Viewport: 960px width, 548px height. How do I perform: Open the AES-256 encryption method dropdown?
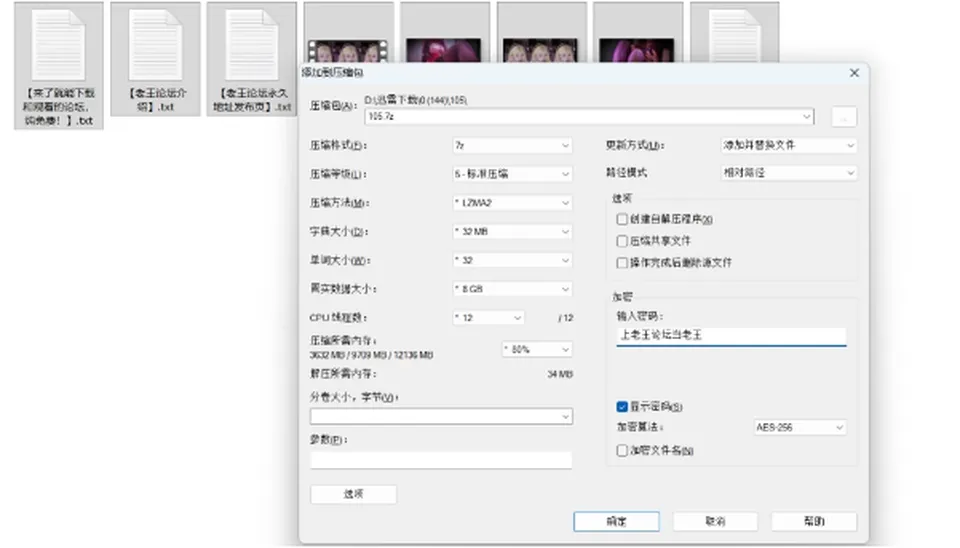tap(800, 427)
